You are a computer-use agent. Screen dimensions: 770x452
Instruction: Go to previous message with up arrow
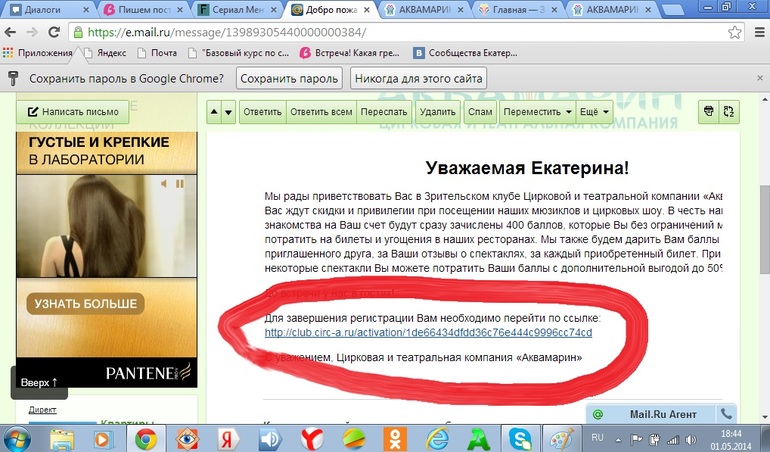coord(214,112)
